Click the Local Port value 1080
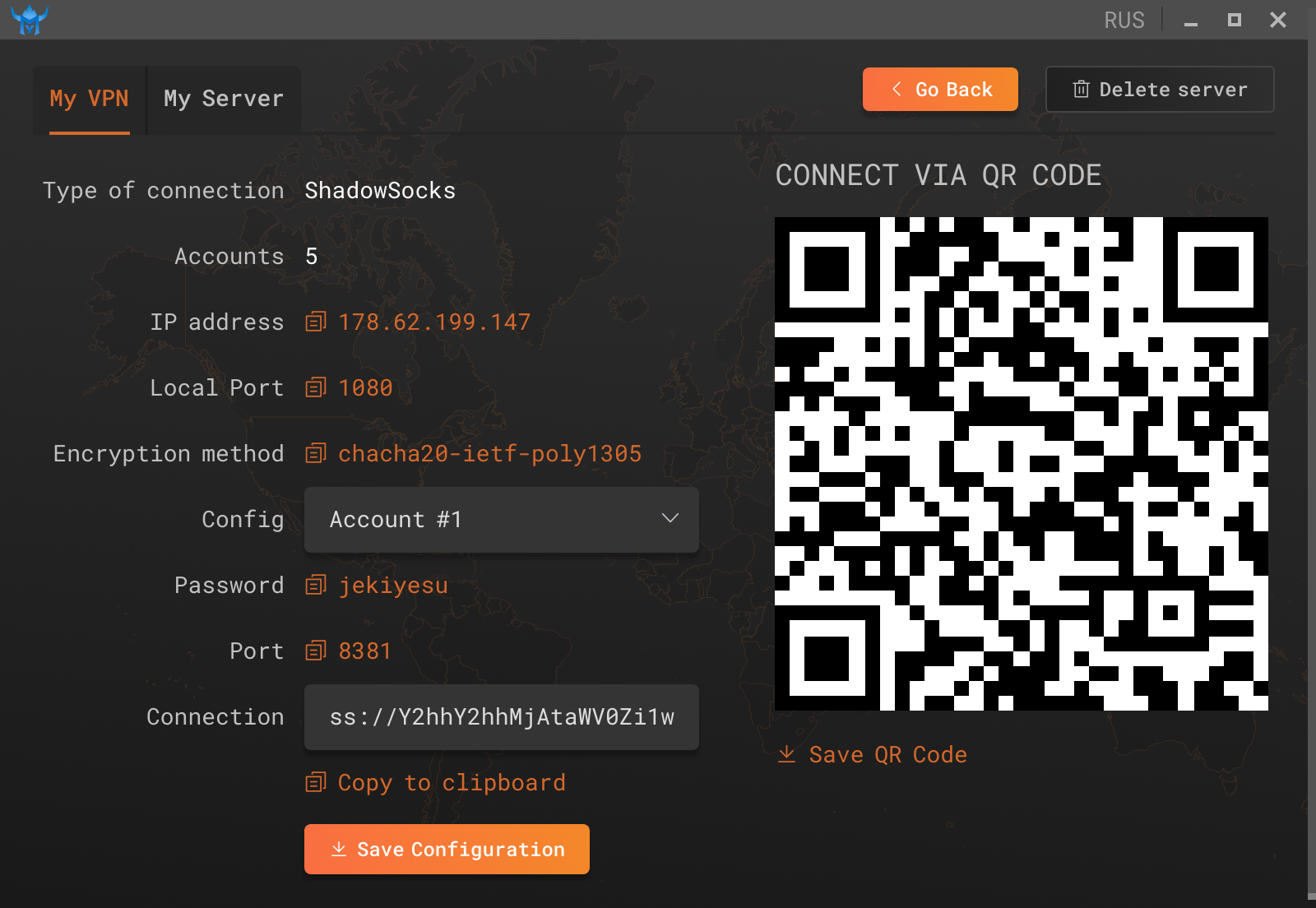This screenshot has width=1316, height=908. 366,387
